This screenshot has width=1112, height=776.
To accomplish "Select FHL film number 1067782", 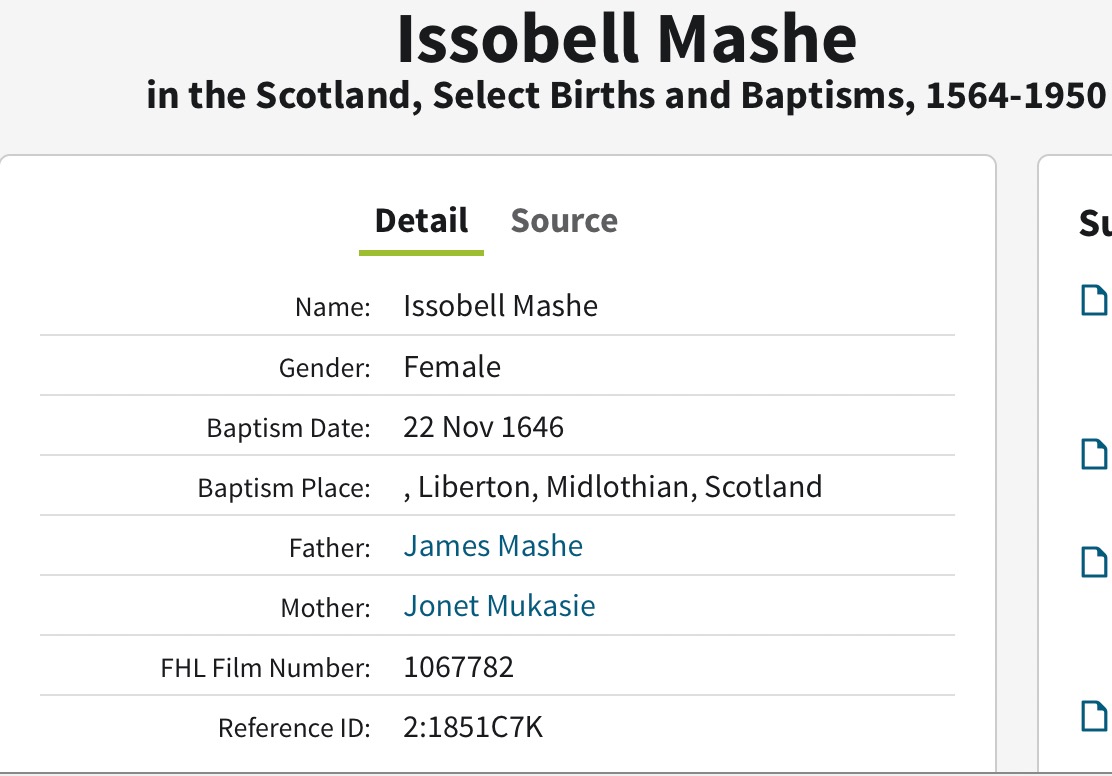I will [x=458, y=667].
